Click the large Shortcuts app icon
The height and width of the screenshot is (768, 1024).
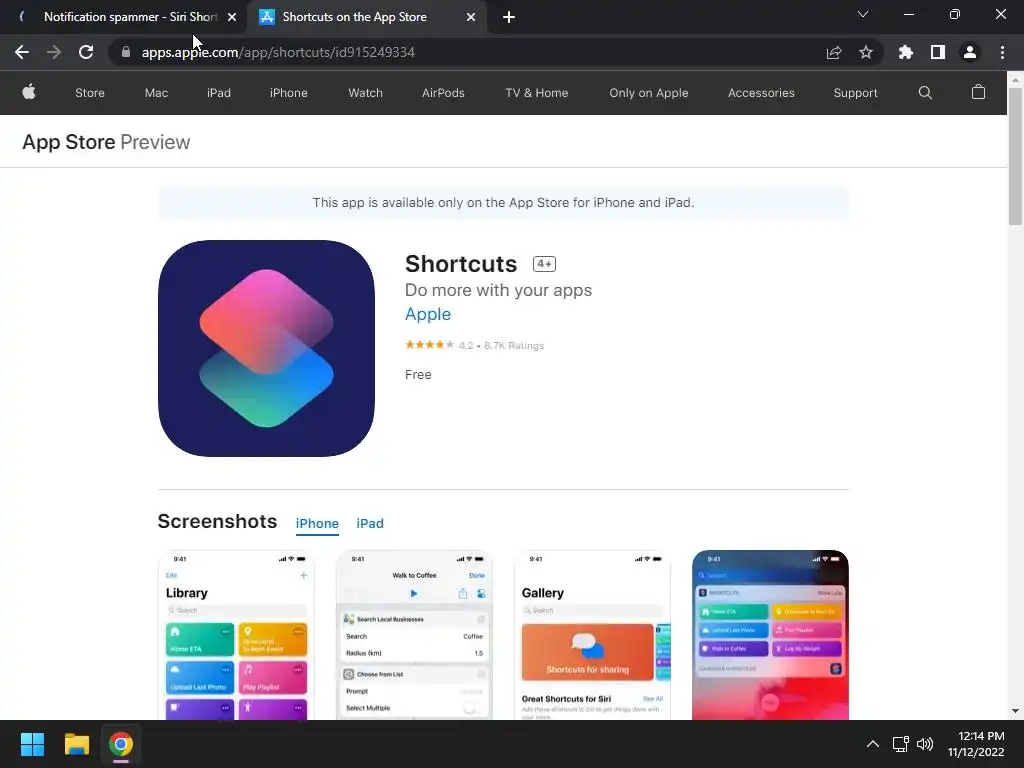tap(266, 348)
